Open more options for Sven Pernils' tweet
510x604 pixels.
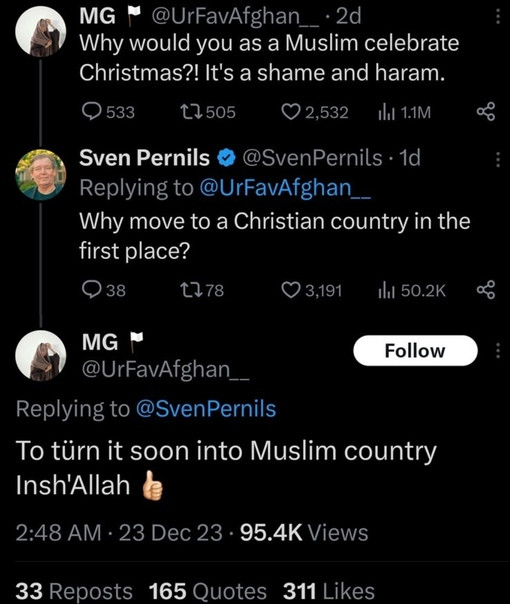(498, 159)
